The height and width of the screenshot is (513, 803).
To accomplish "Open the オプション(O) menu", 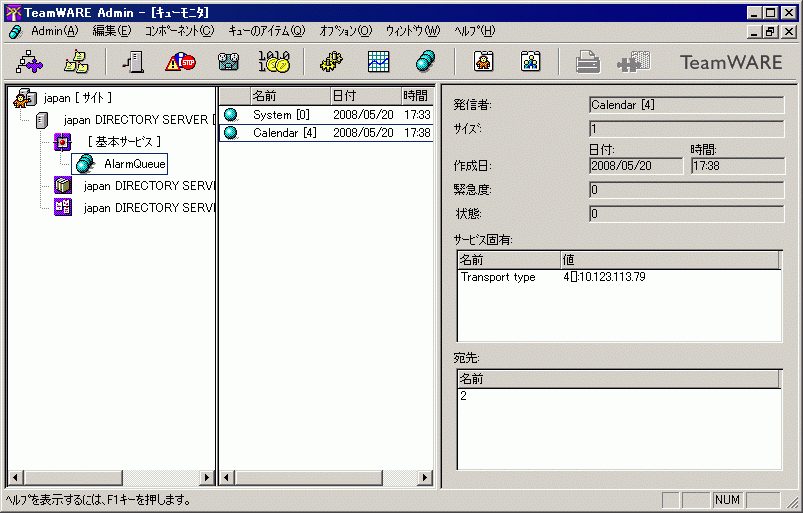I will tap(346, 31).
